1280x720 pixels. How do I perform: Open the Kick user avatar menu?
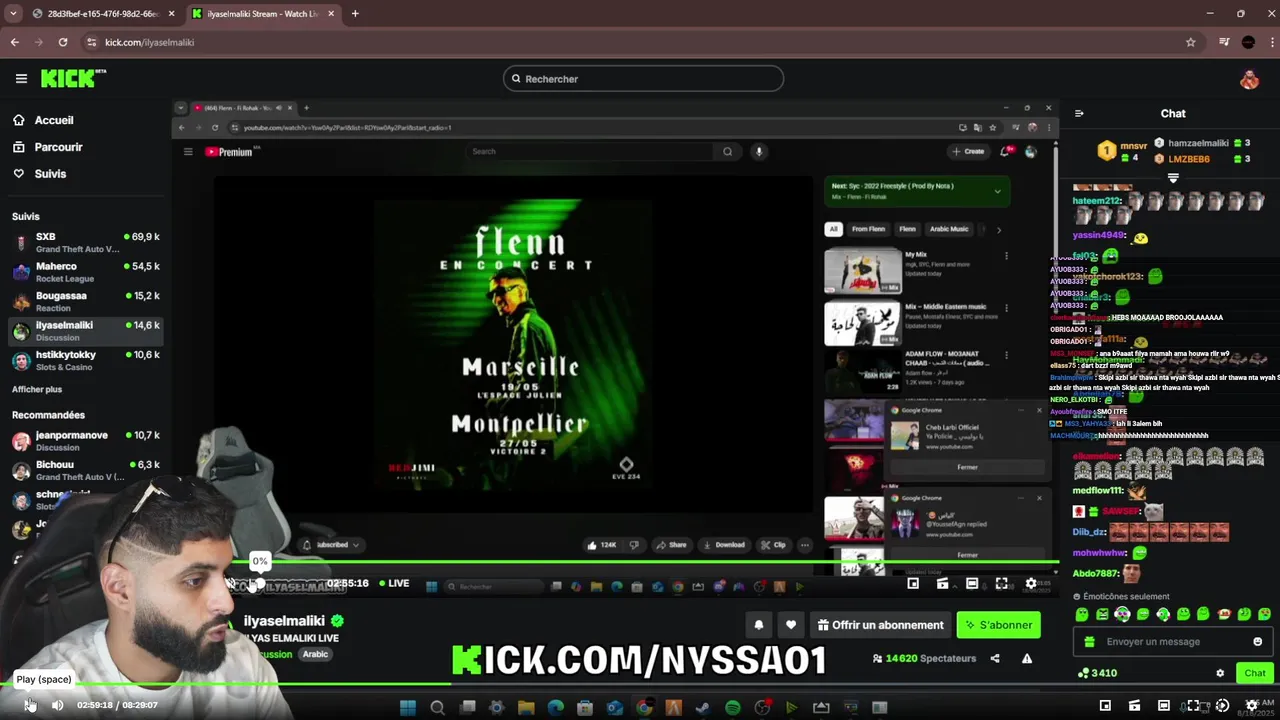click(1249, 79)
